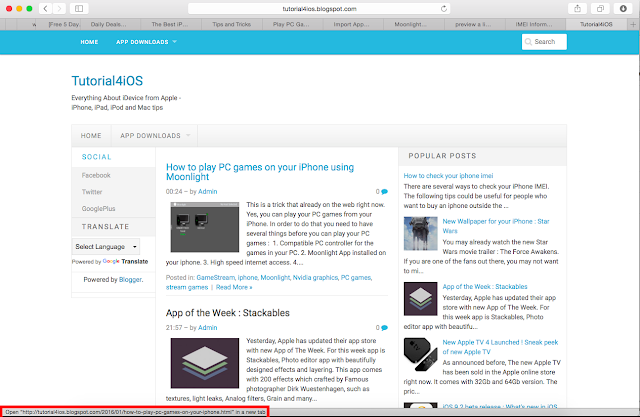Go back with Safari's back arrow
This screenshot has width=640, height=417.
(x=46, y=8)
